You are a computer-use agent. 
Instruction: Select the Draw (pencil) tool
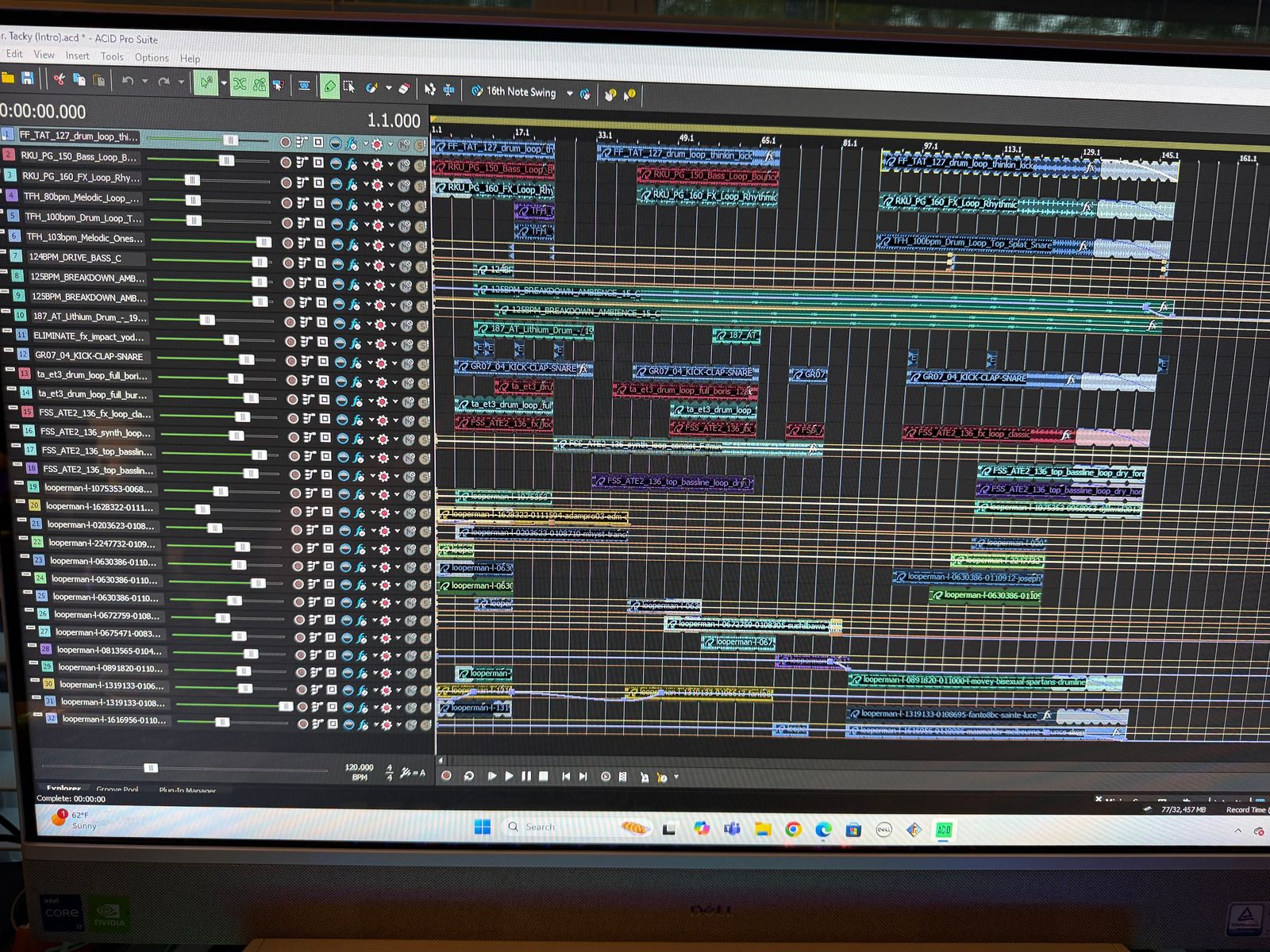pos(329,86)
